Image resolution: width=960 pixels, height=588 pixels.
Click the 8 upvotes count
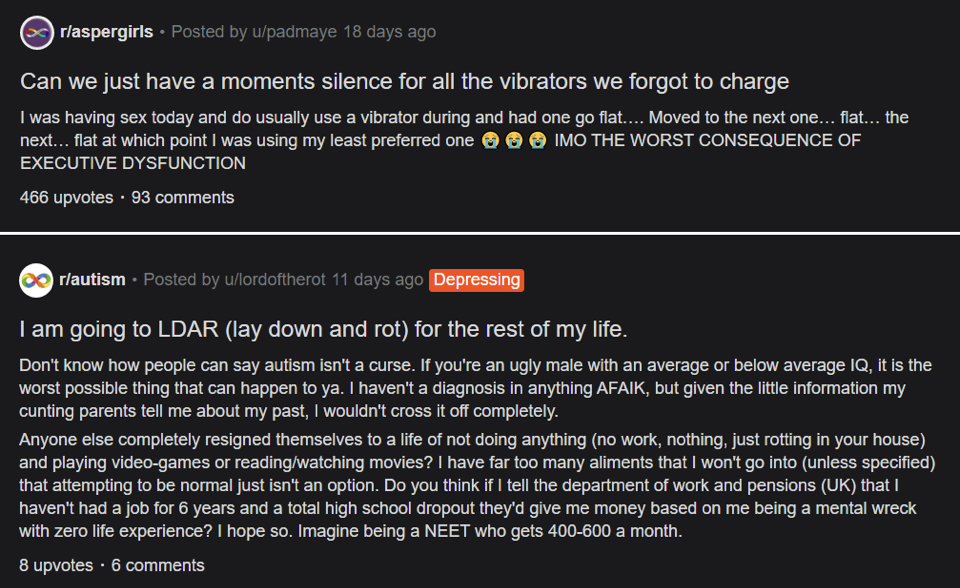[56, 565]
